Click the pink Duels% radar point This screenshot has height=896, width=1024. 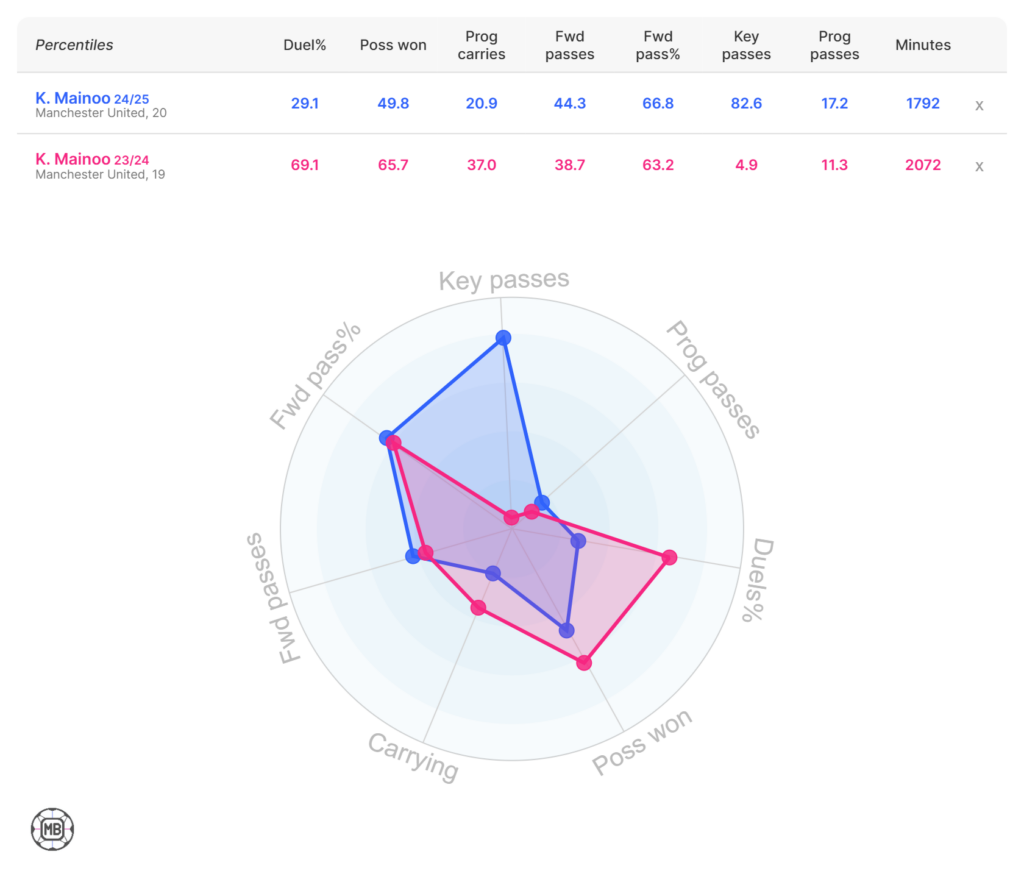coord(669,557)
